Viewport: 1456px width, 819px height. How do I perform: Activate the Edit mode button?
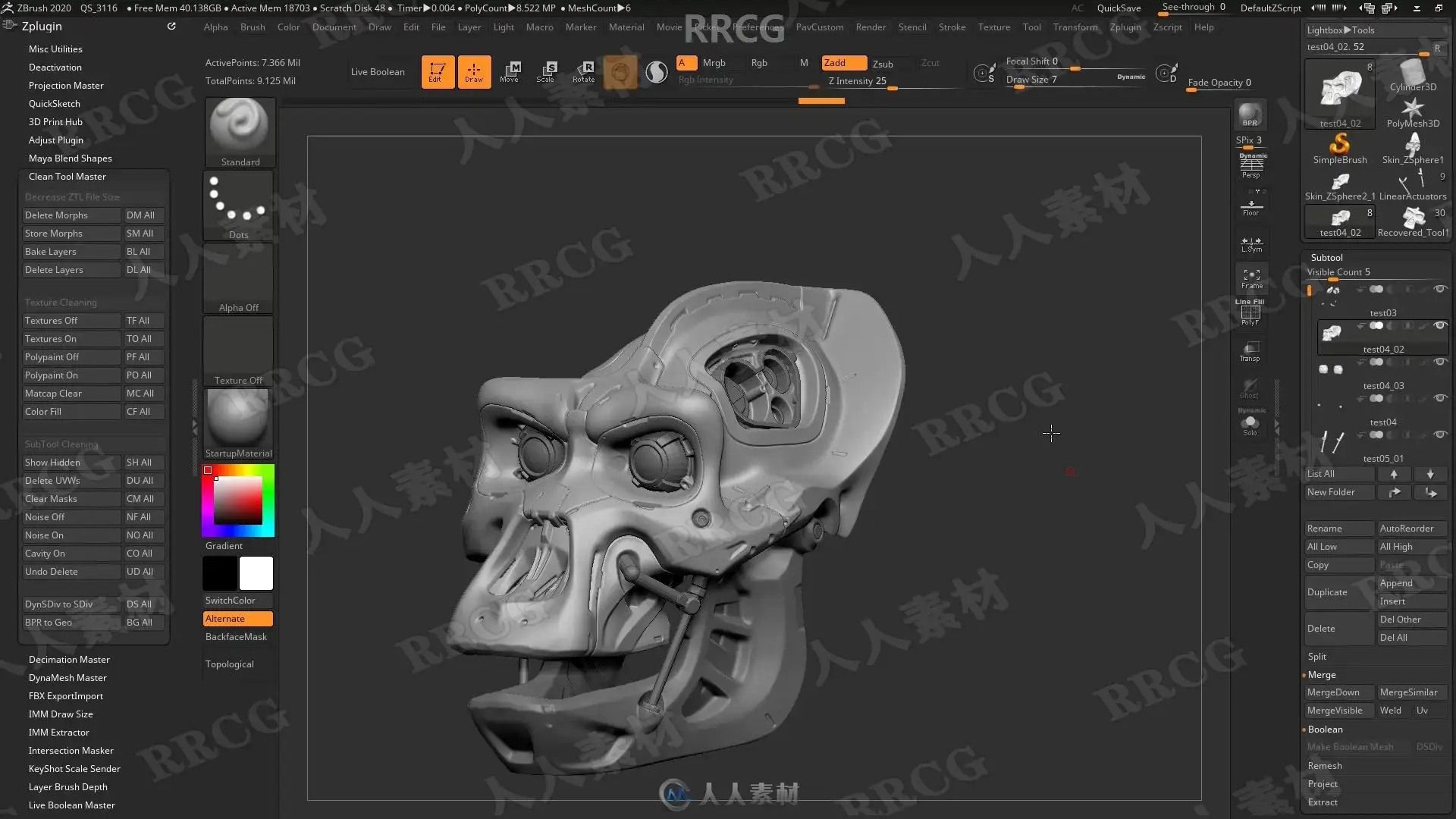(x=438, y=71)
